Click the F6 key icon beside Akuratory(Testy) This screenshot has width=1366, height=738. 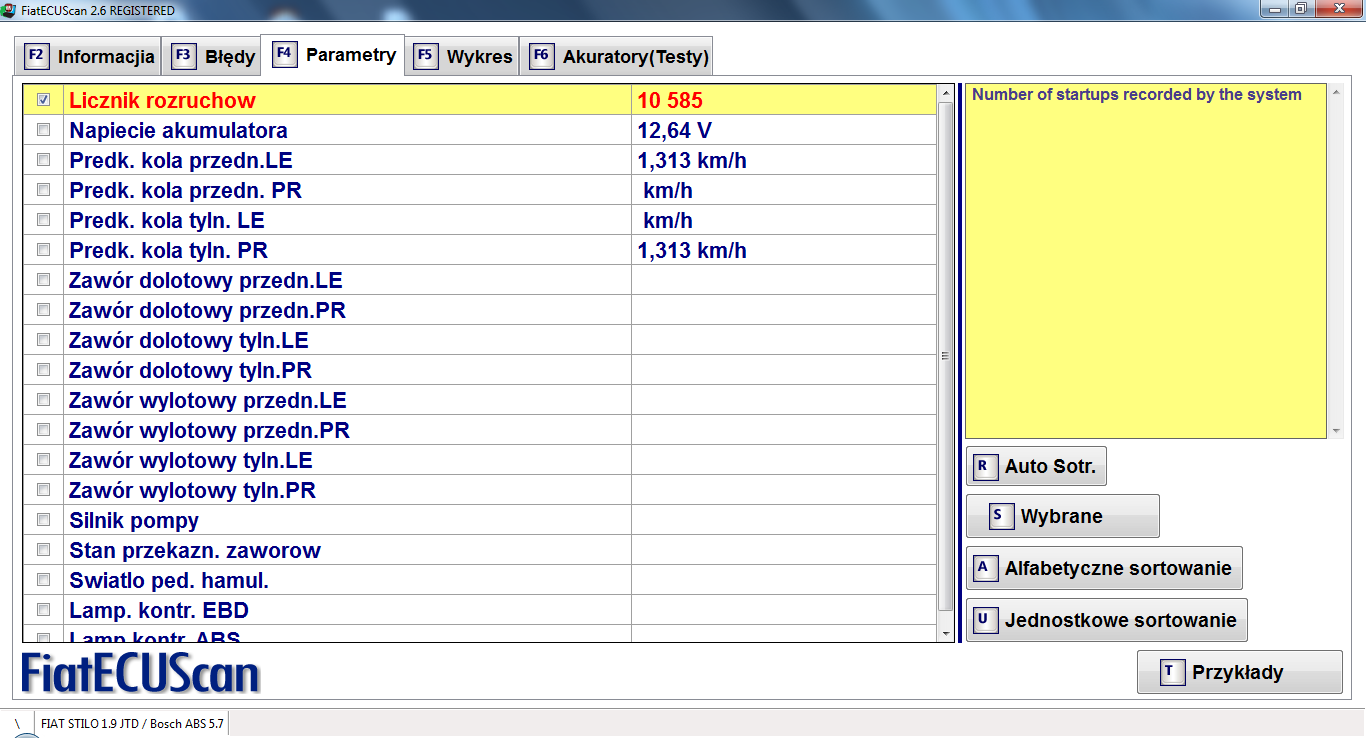(x=541, y=56)
